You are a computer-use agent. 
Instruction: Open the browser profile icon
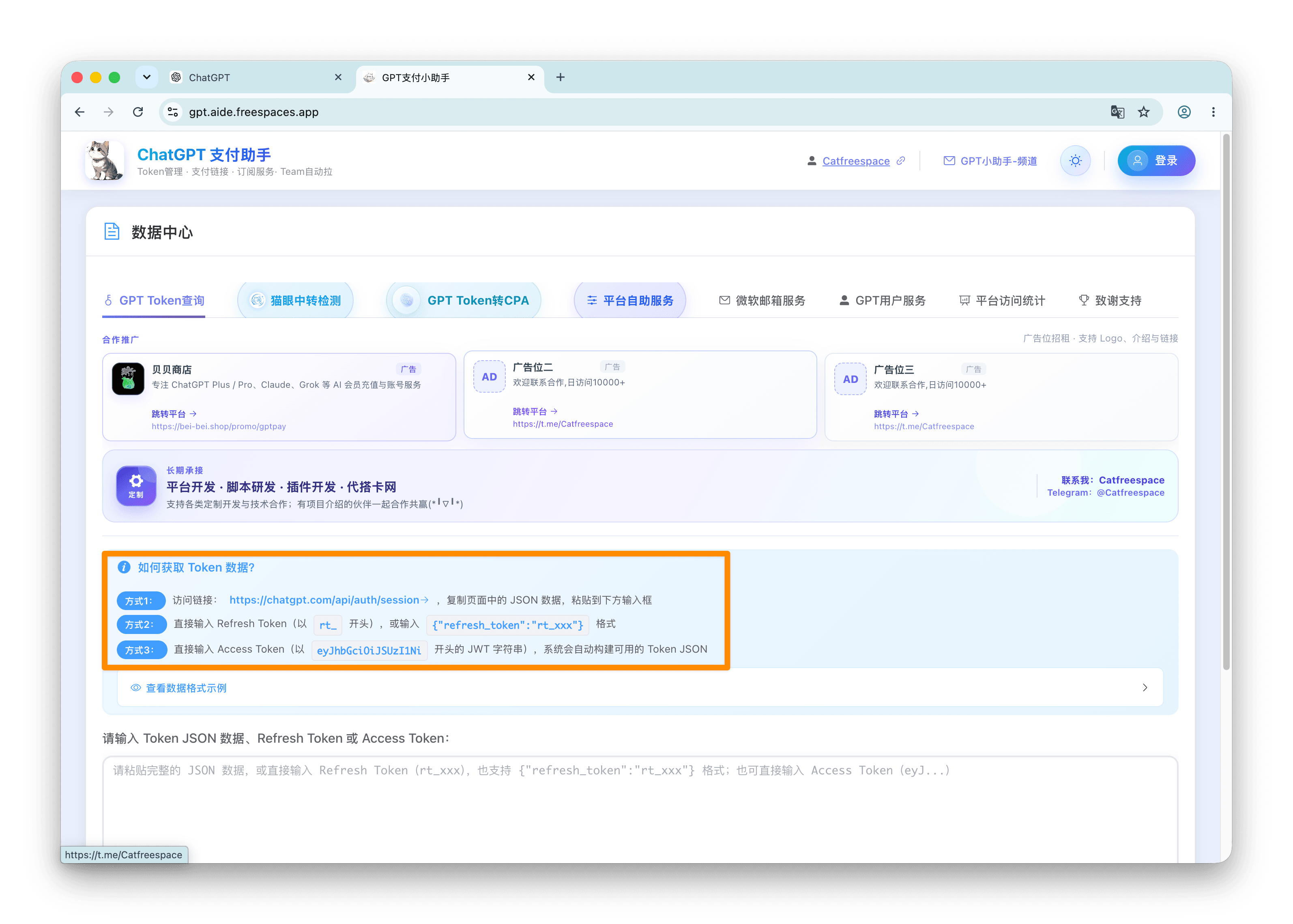[x=1184, y=112]
